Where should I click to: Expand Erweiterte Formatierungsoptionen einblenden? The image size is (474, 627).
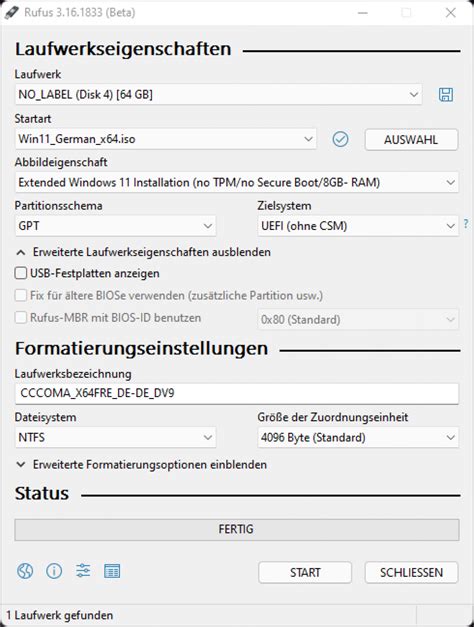(142, 465)
